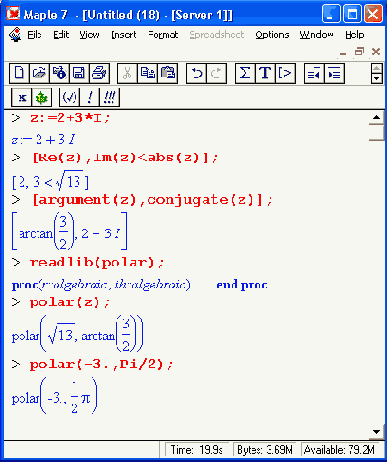Save the worksheet with the floppy icon
This screenshot has height=462, width=387.
click(x=79, y=73)
